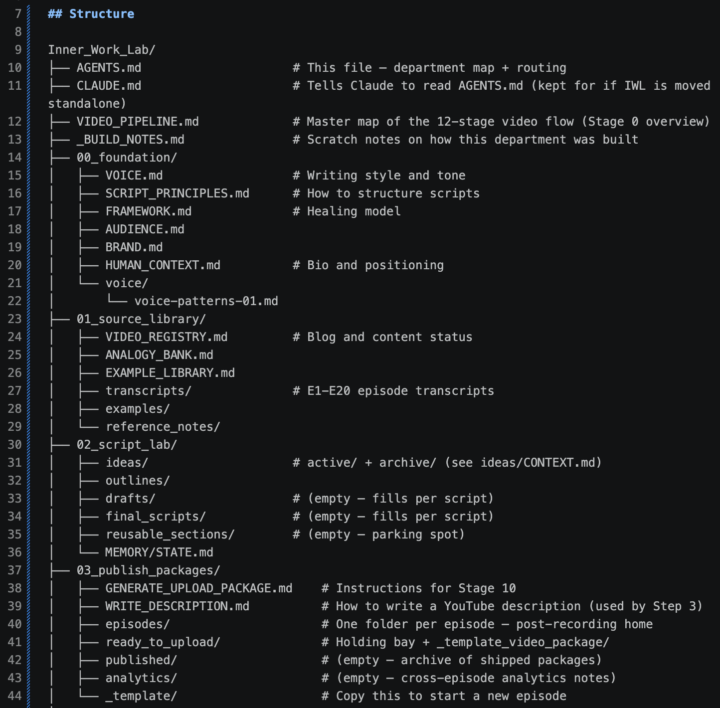The image size is (720, 708).
Task: Click _BUILD_NOTES.md in the tree
Action: (130, 139)
